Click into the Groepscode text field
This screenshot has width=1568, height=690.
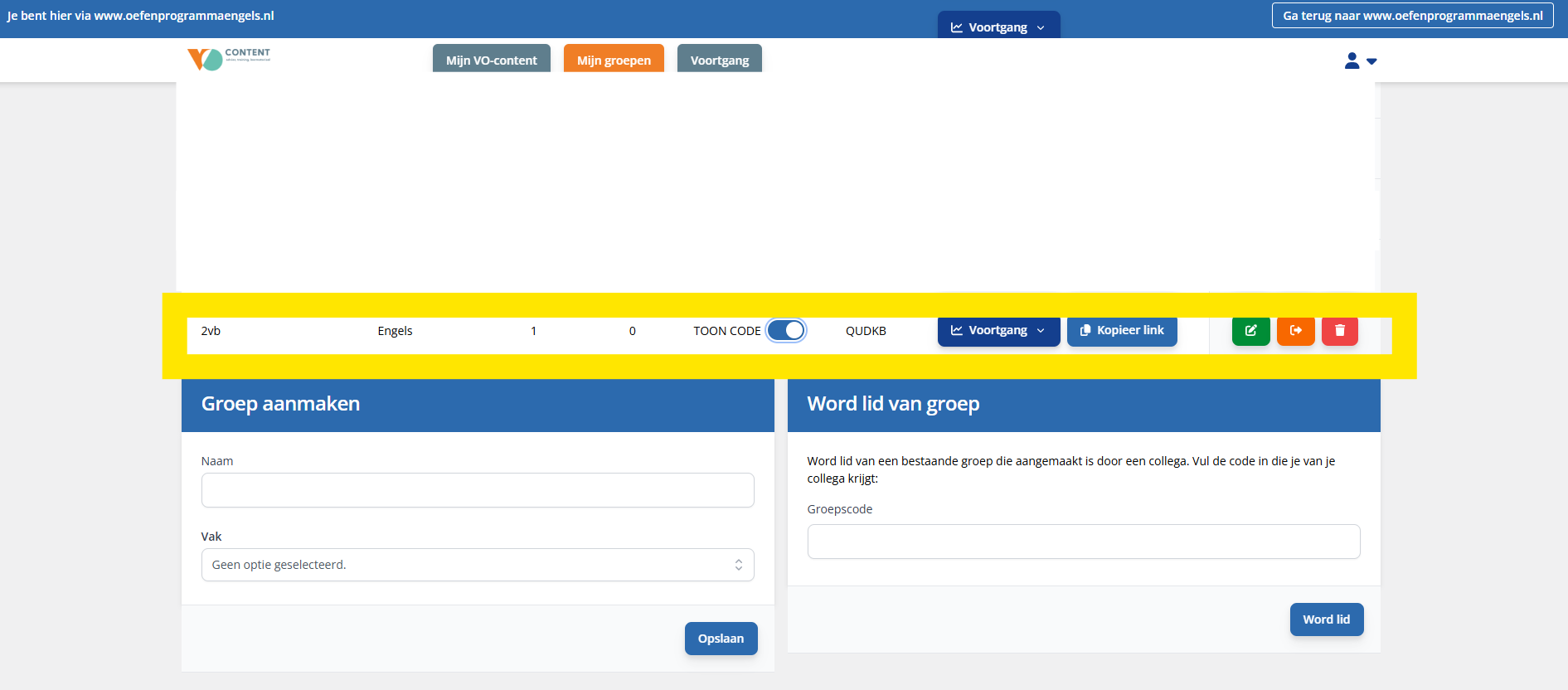[1083, 542]
